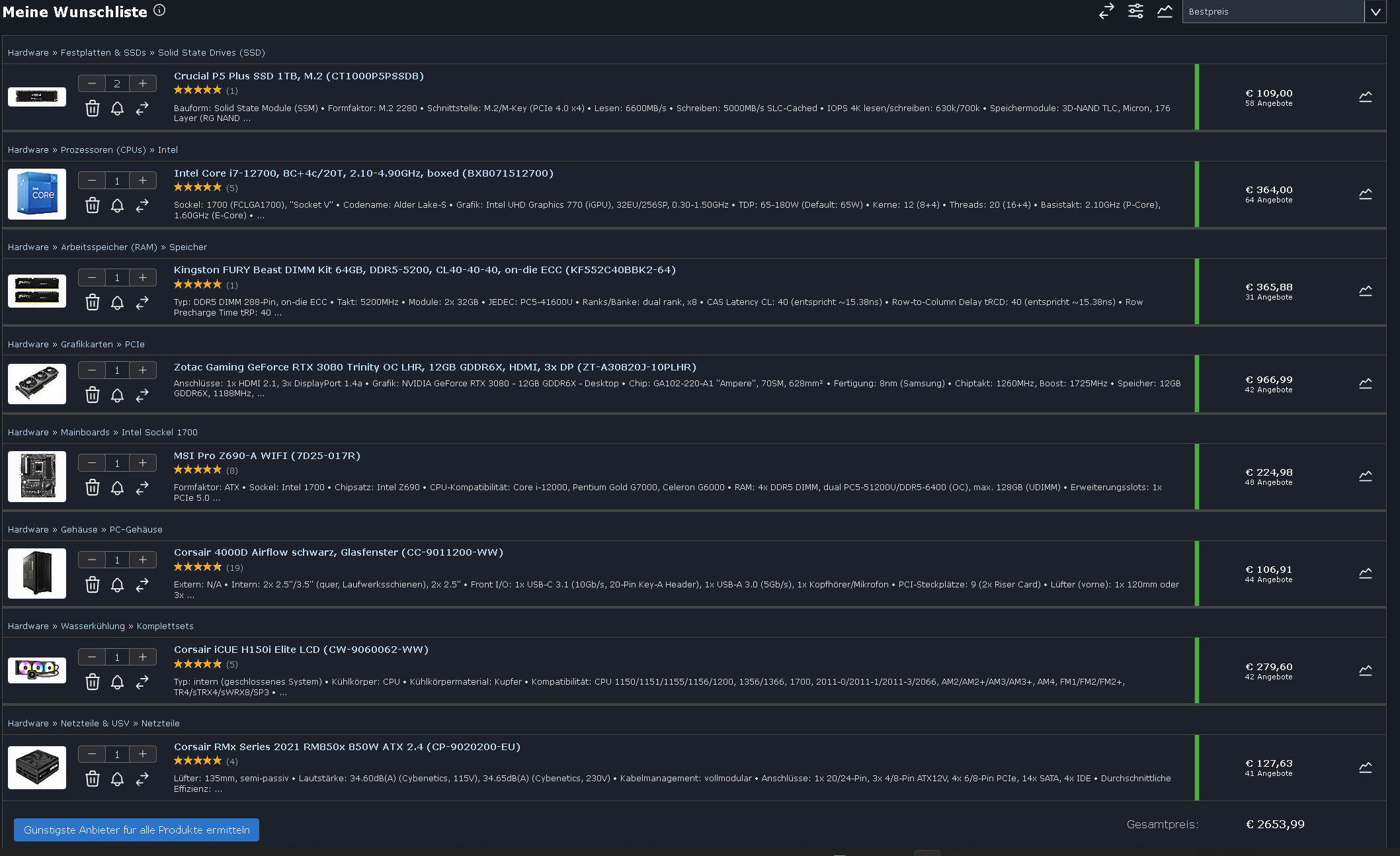This screenshot has height=856, width=1400.
Task: Open the wishlist filter settings icon
Action: (1135, 11)
